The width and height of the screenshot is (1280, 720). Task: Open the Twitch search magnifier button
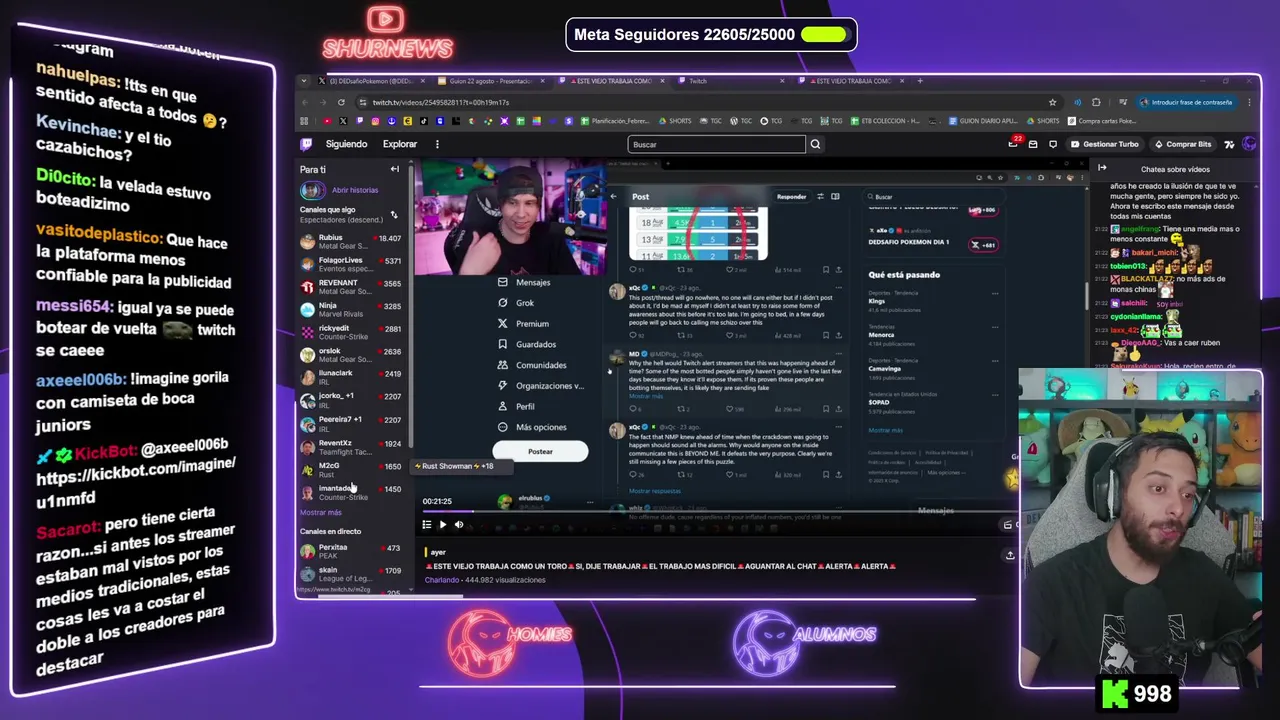[815, 144]
